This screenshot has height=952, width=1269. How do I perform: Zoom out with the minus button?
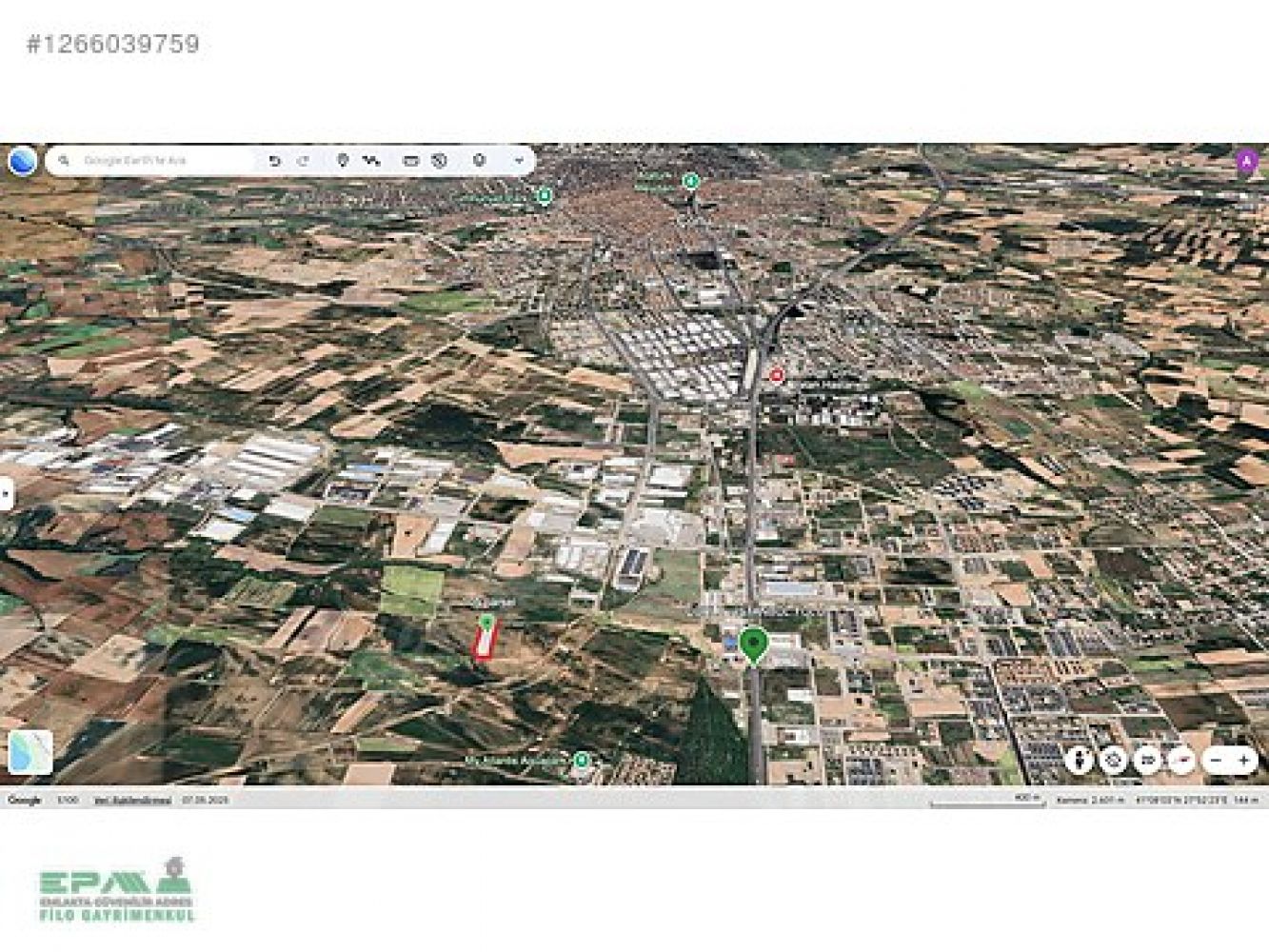pos(1216,760)
